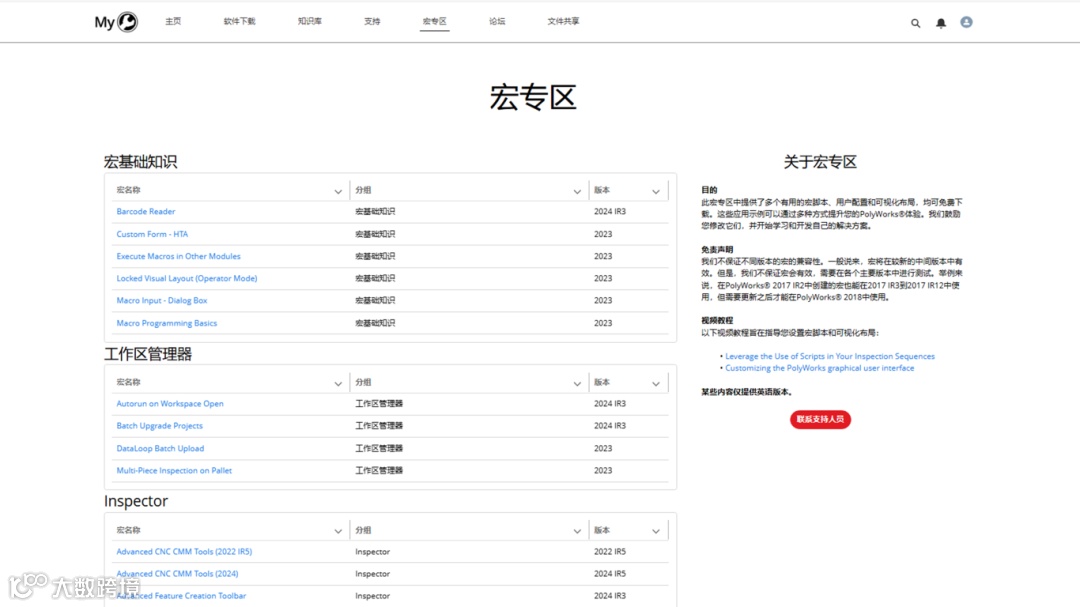Open the Barcode Reader macro link

click(145, 212)
